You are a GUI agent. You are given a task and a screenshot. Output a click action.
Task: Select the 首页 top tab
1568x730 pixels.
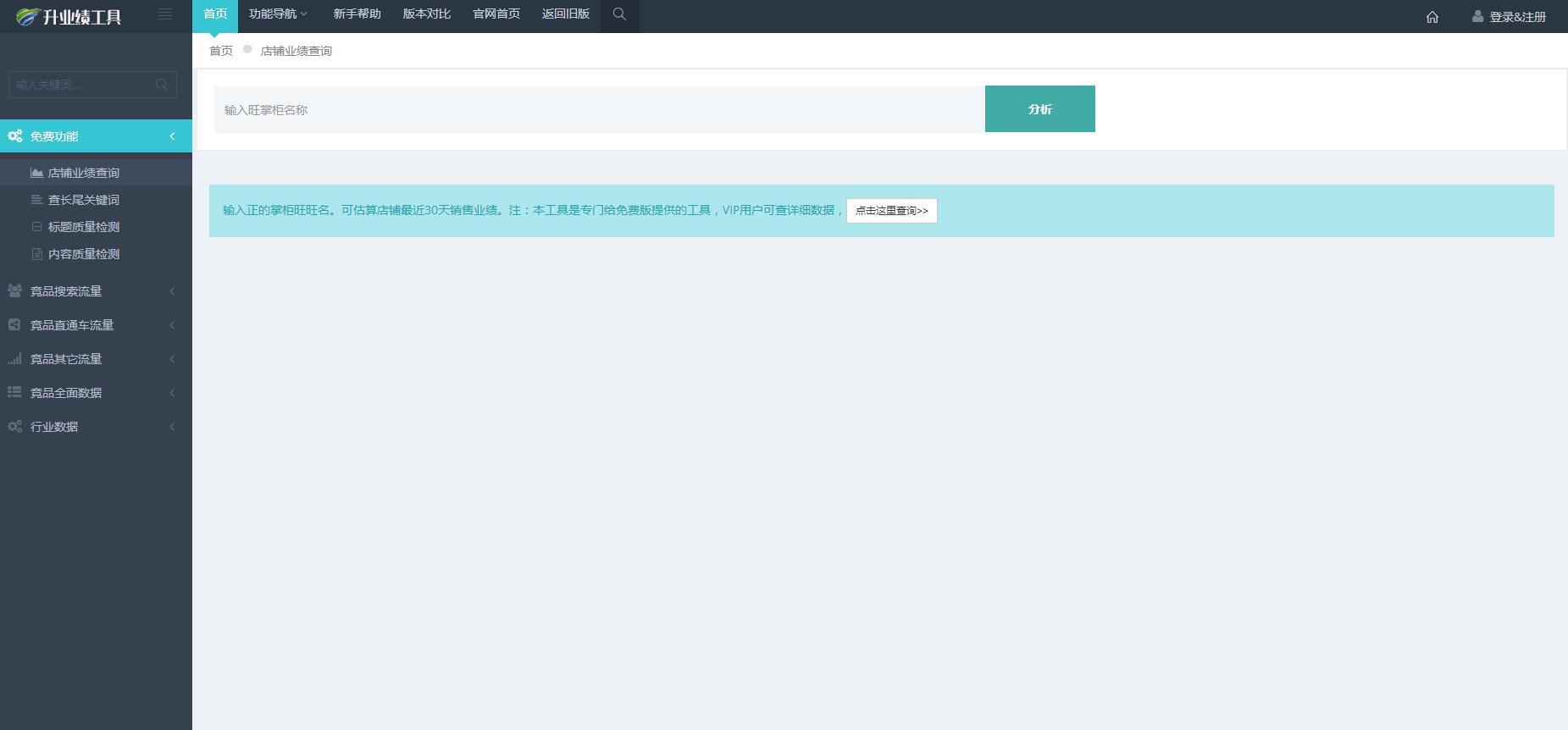[x=215, y=14]
